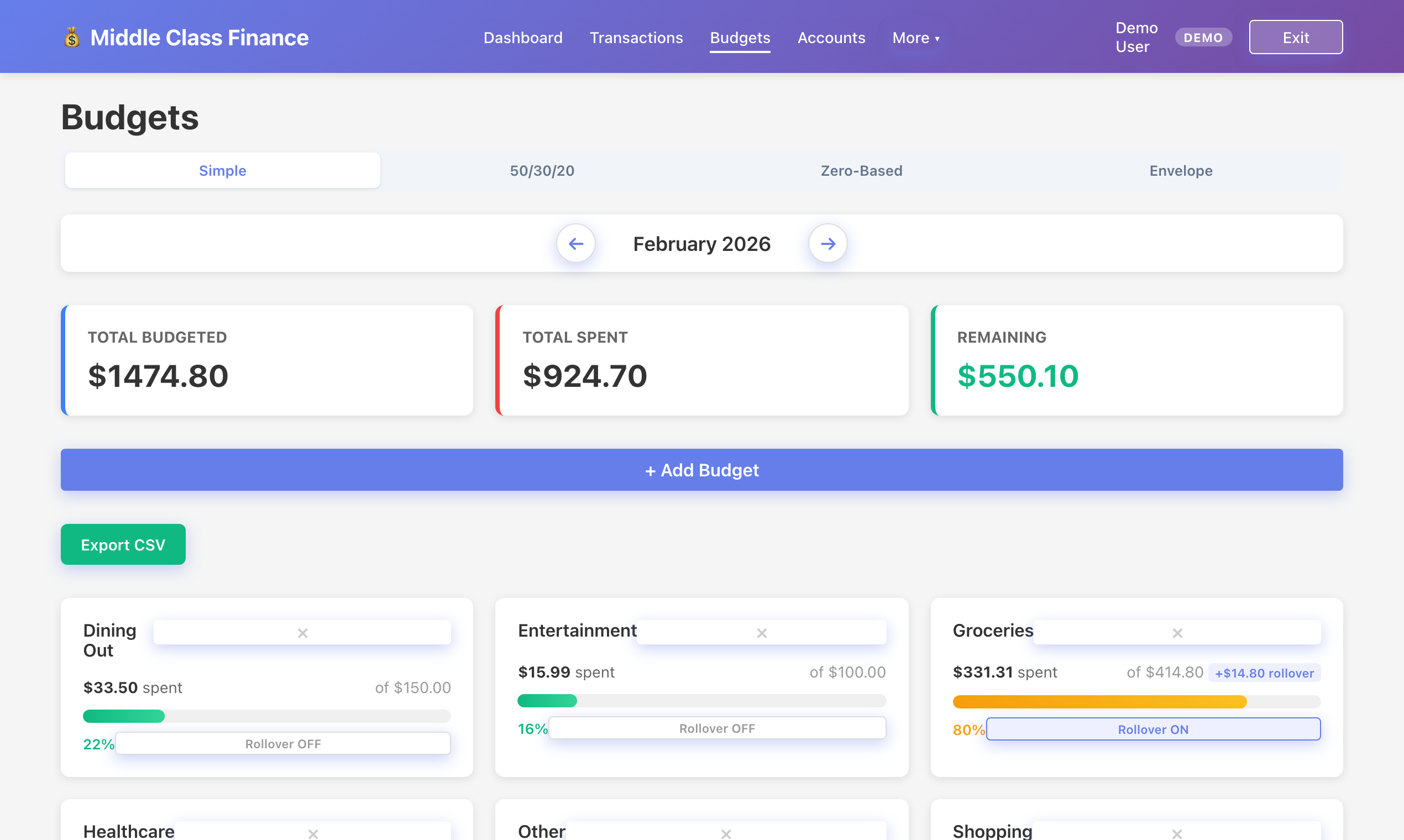Switch to the Envelope budget tab
The height and width of the screenshot is (840, 1404).
[1180, 170]
